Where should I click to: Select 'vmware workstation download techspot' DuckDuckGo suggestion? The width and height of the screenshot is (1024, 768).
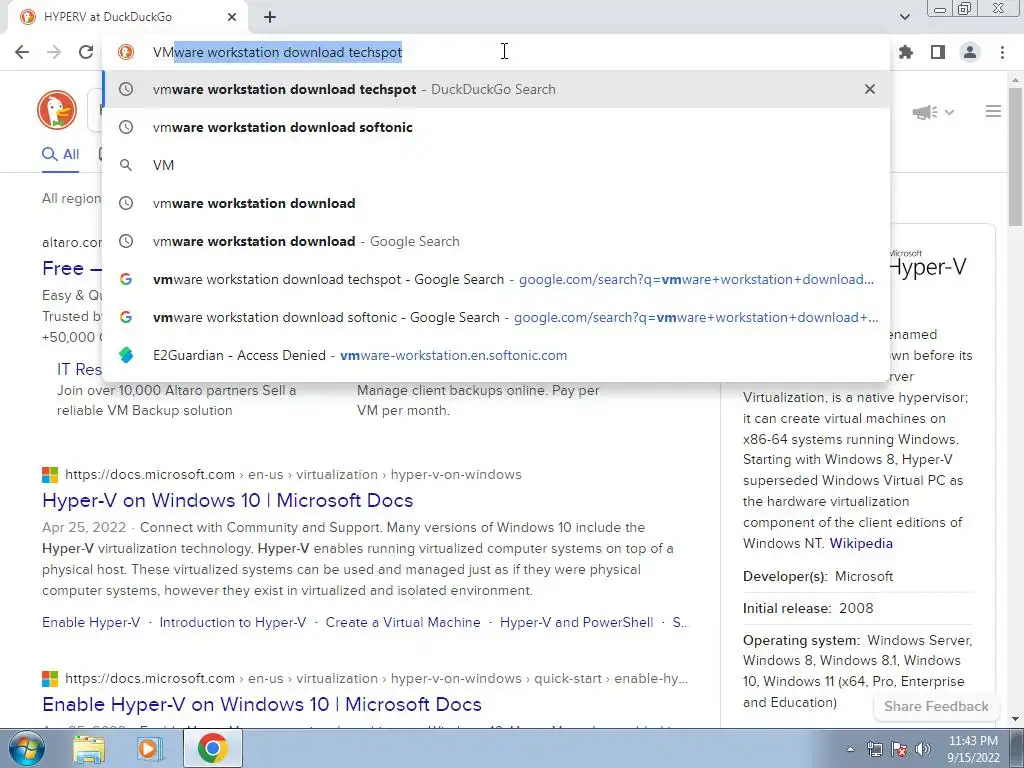point(496,89)
